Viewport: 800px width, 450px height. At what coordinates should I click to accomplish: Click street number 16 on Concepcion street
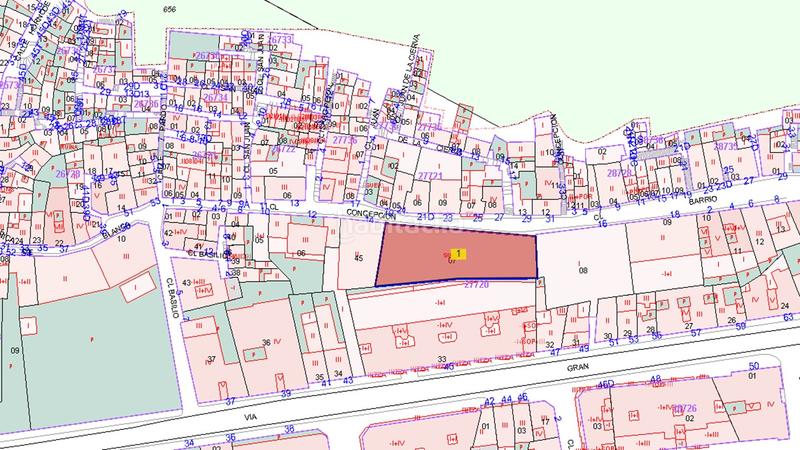point(602,224)
